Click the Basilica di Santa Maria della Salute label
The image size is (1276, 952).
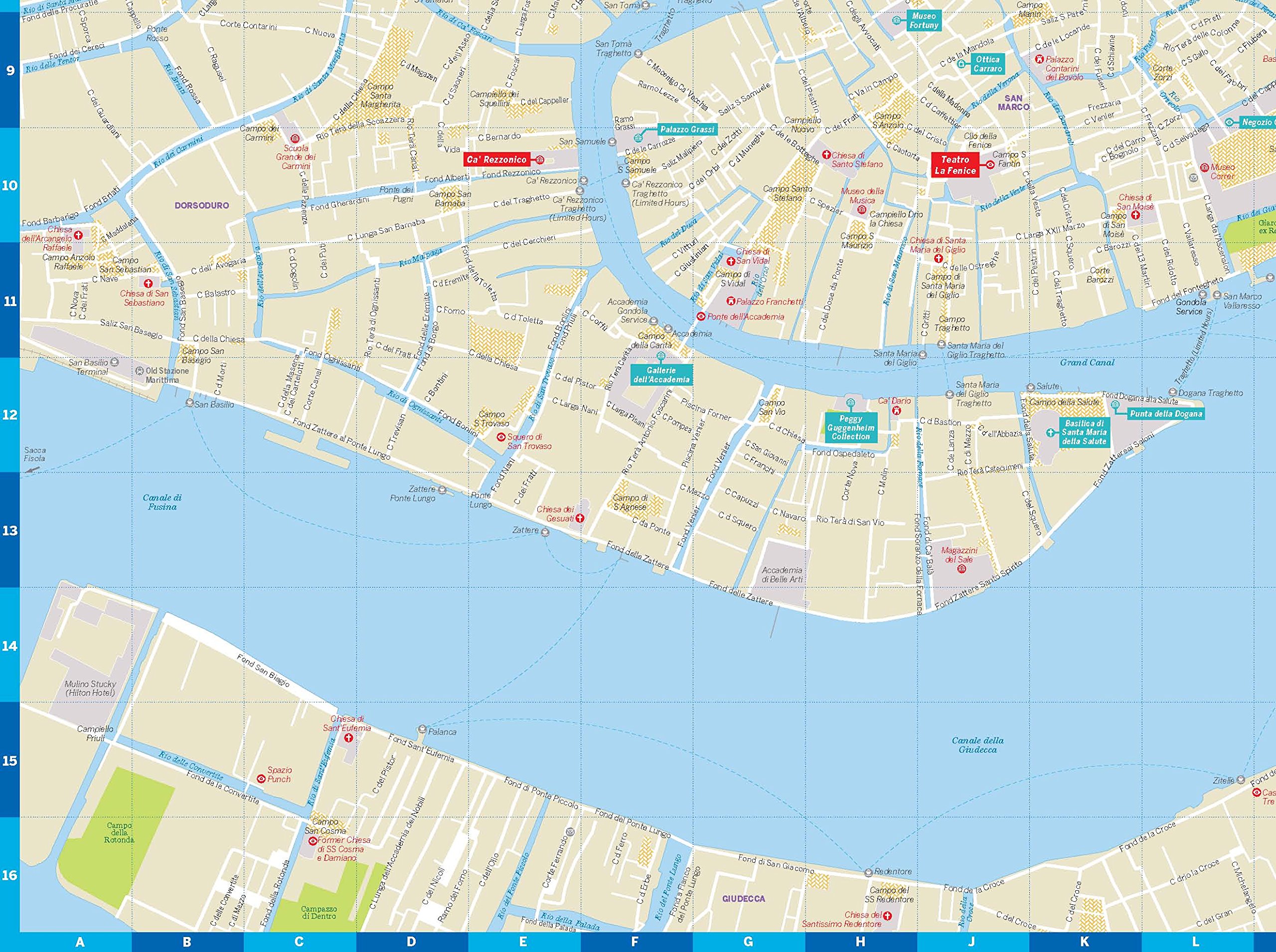tap(1084, 432)
